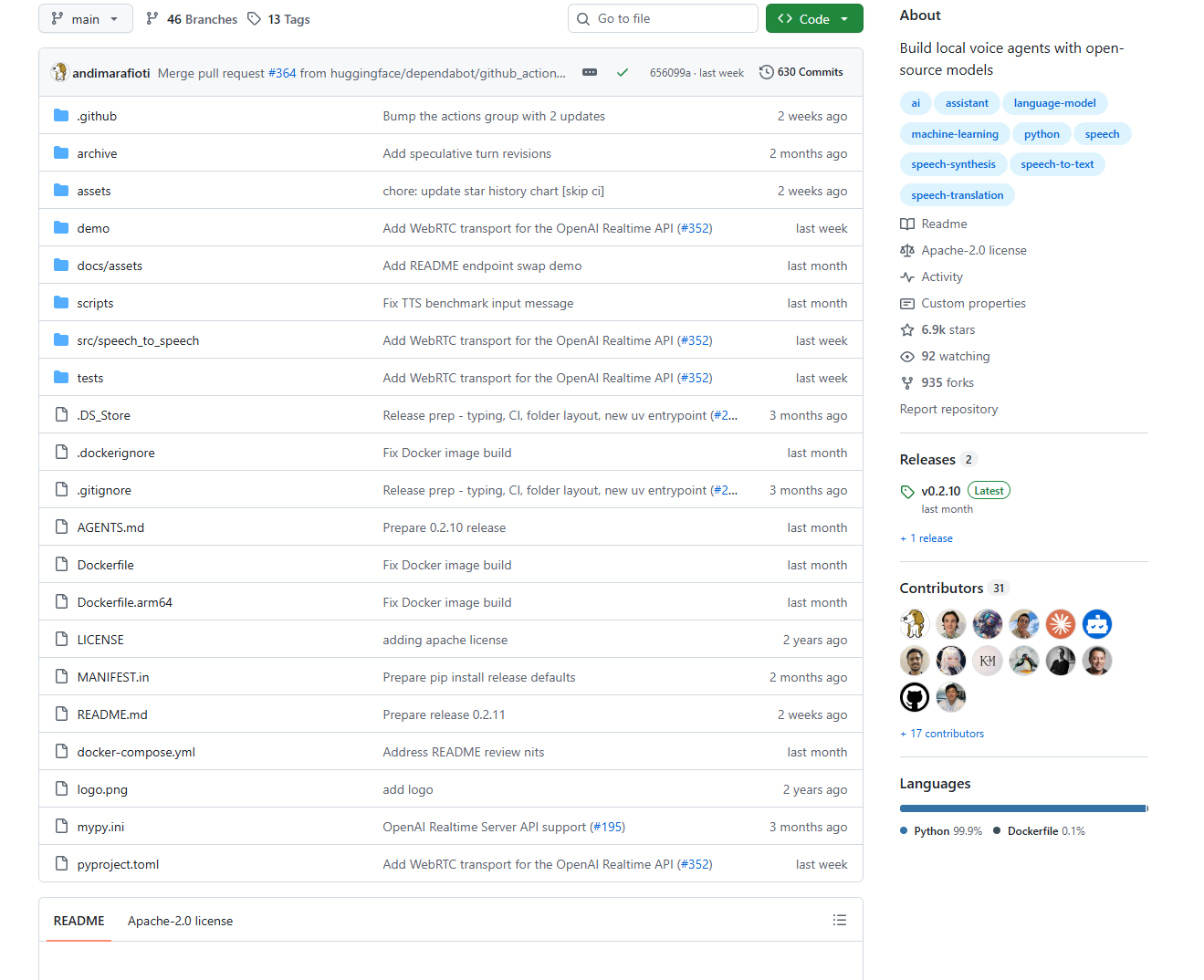Click the pulse icon for Activity
1204x980 pixels.
907,276
